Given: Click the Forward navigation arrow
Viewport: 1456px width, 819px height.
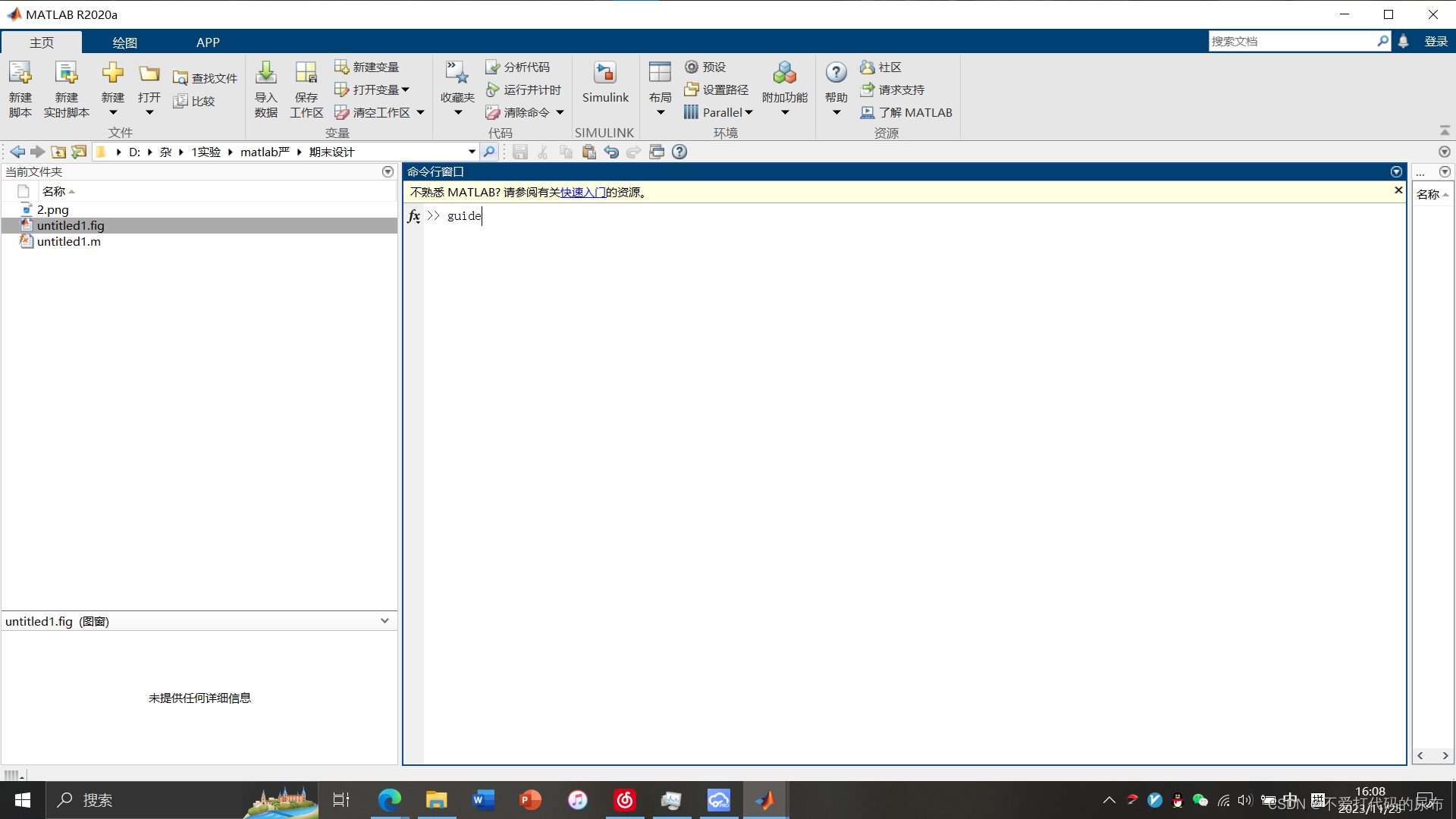Looking at the screenshot, I should click(x=37, y=152).
